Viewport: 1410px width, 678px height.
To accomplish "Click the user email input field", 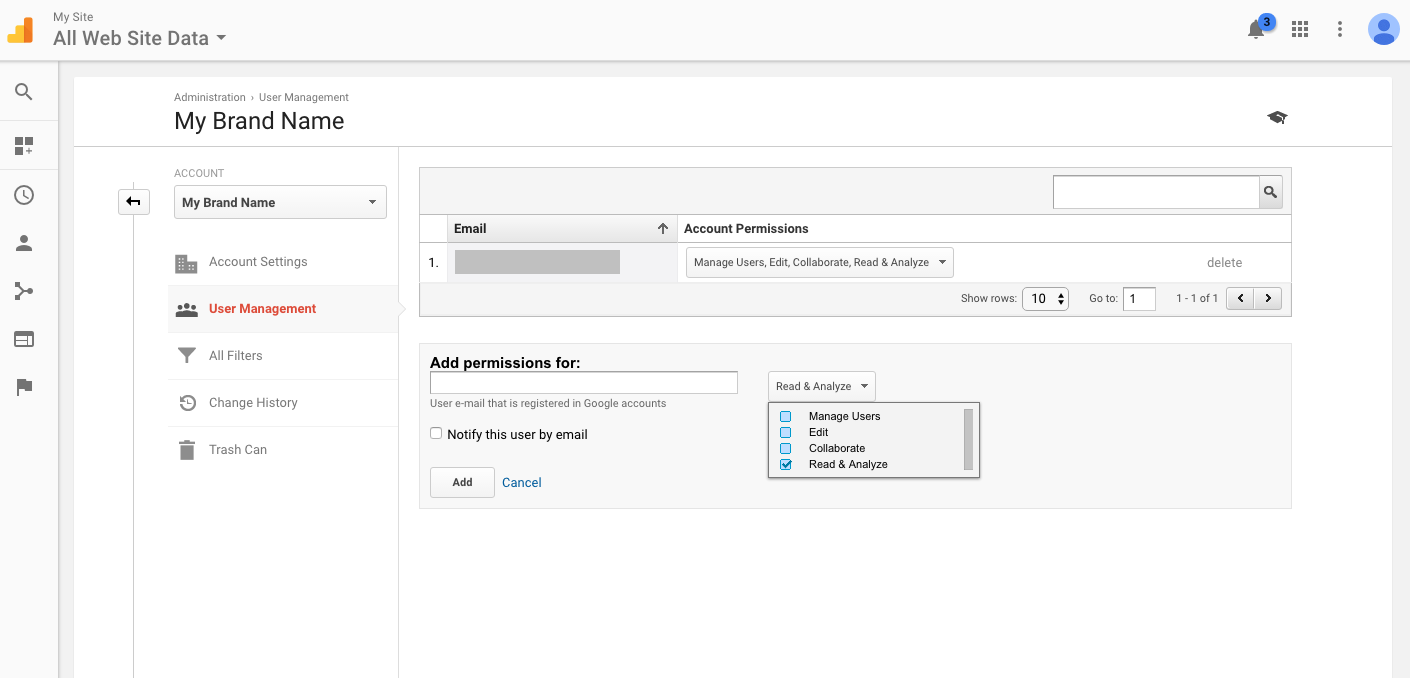I will 583,383.
